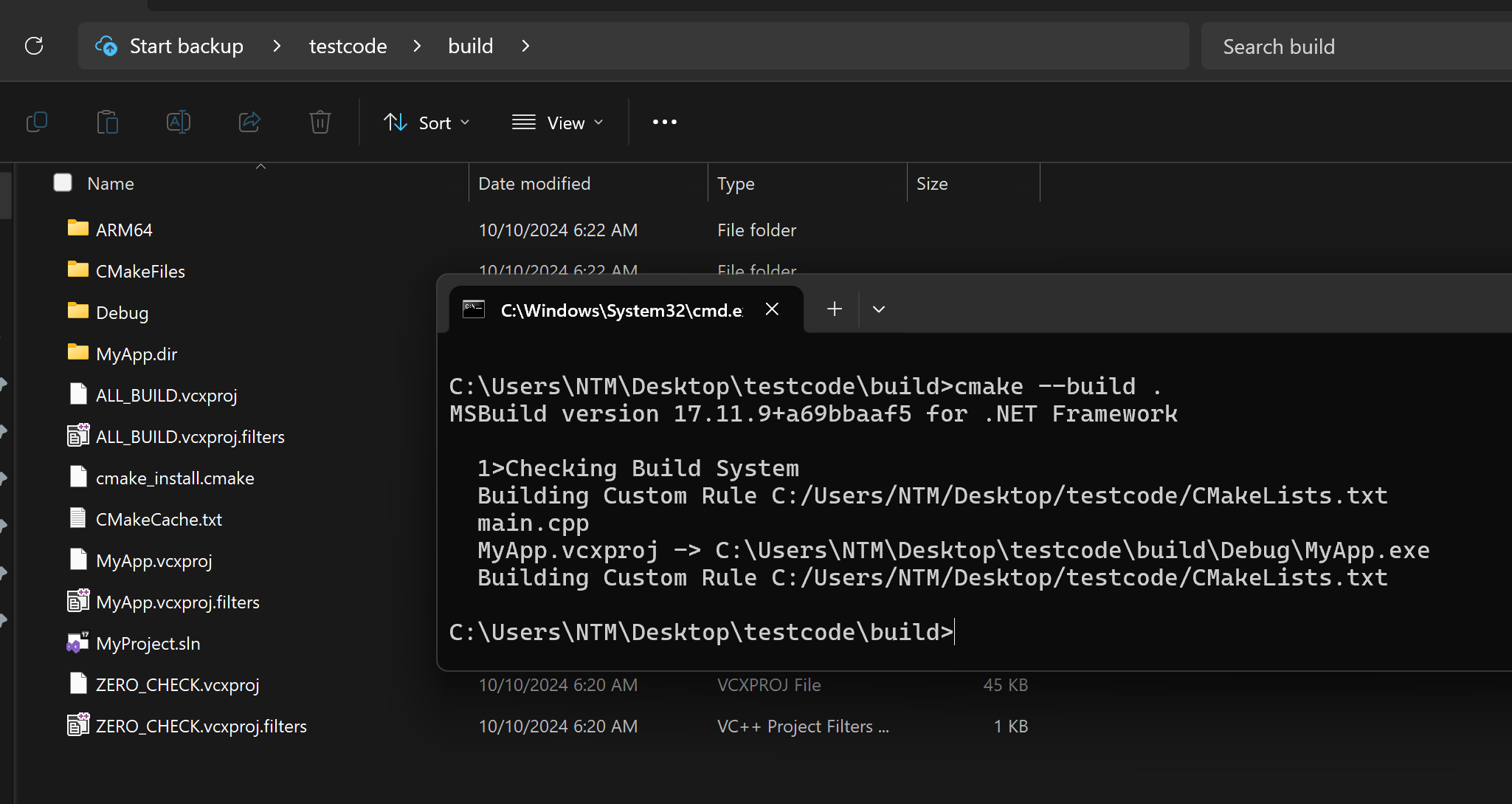
Task: Open the View dropdown
Action: (558, 123)
